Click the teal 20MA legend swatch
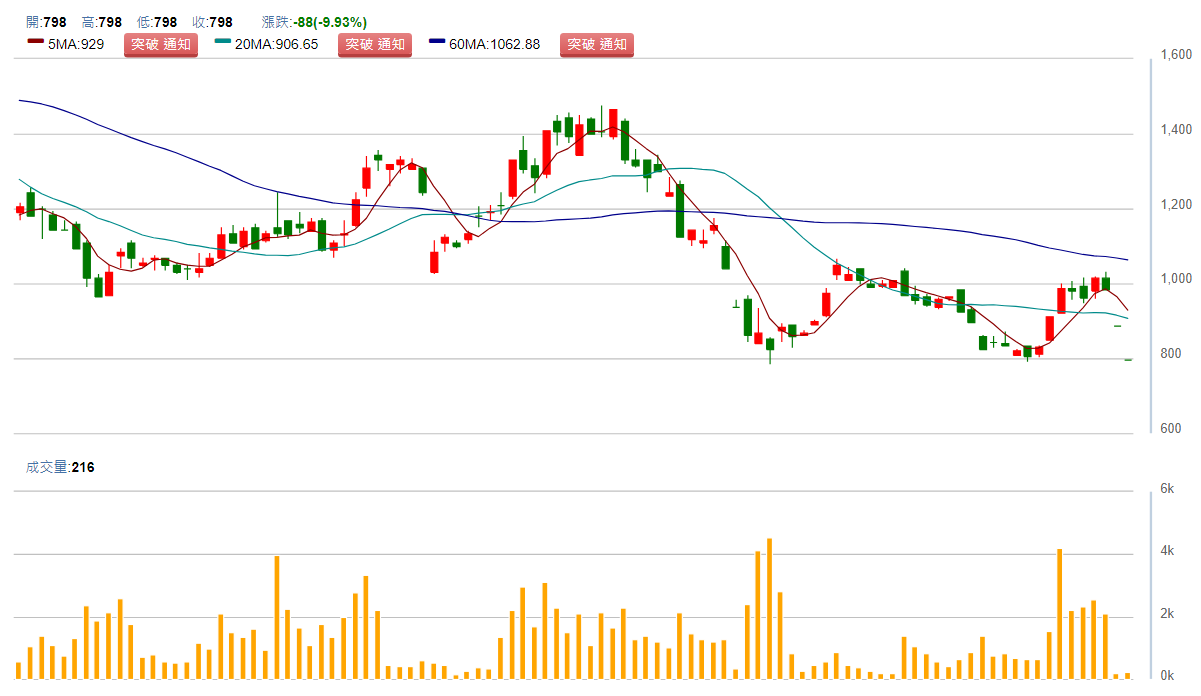The height and width of the screenshot is (696, 1201). pyautogui.click(x=222, y=44)
